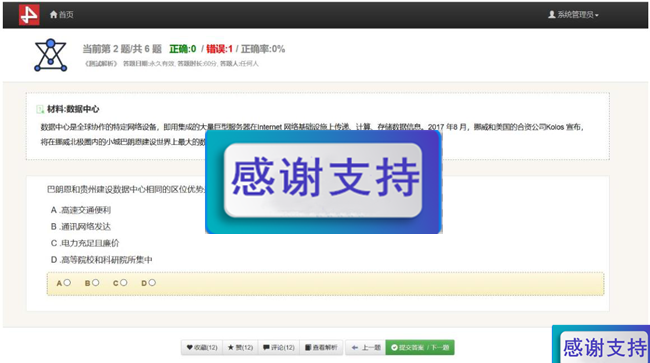650x363 pixels.
Task: Select answer option C radio button
Action: tap(124, 283)
